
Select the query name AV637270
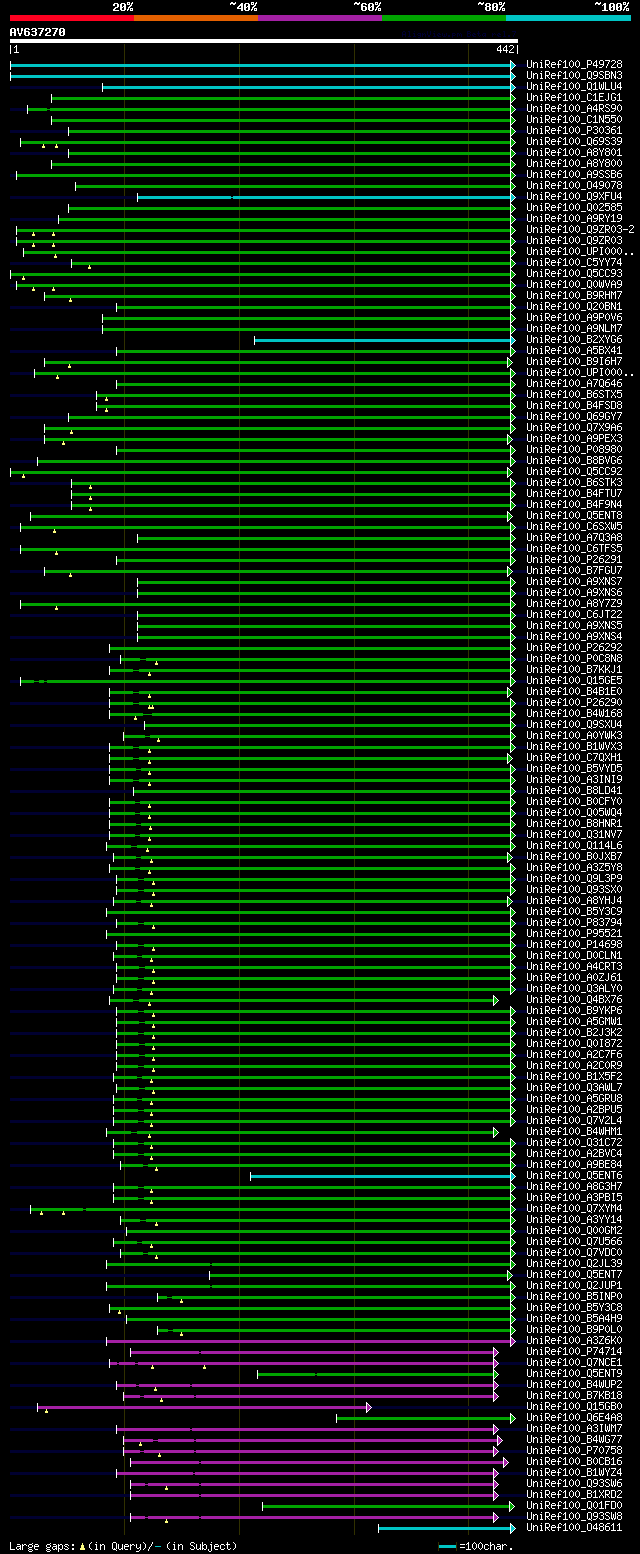[x=38, y=32]
